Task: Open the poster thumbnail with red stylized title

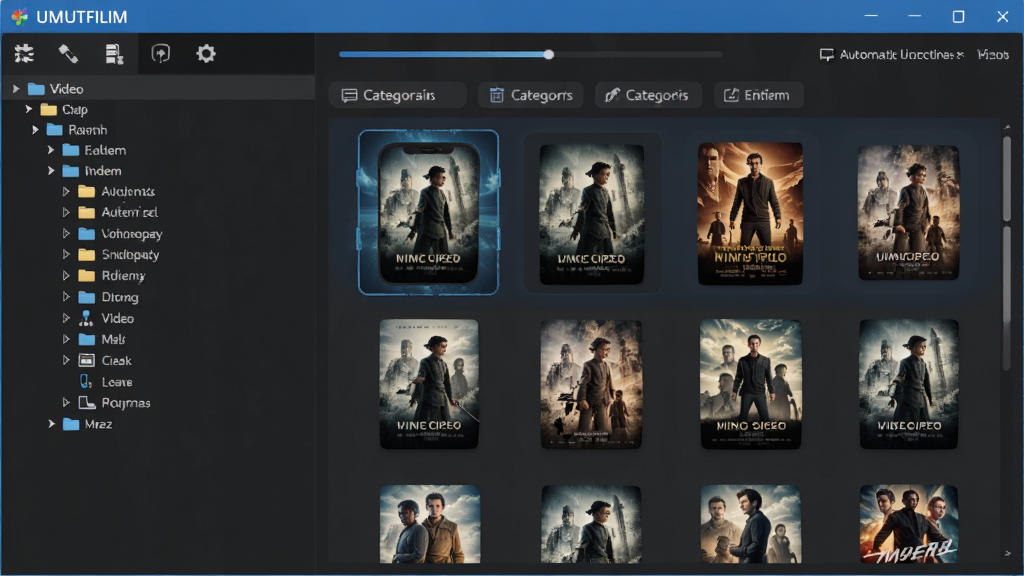Action: [x=909, y=524]
